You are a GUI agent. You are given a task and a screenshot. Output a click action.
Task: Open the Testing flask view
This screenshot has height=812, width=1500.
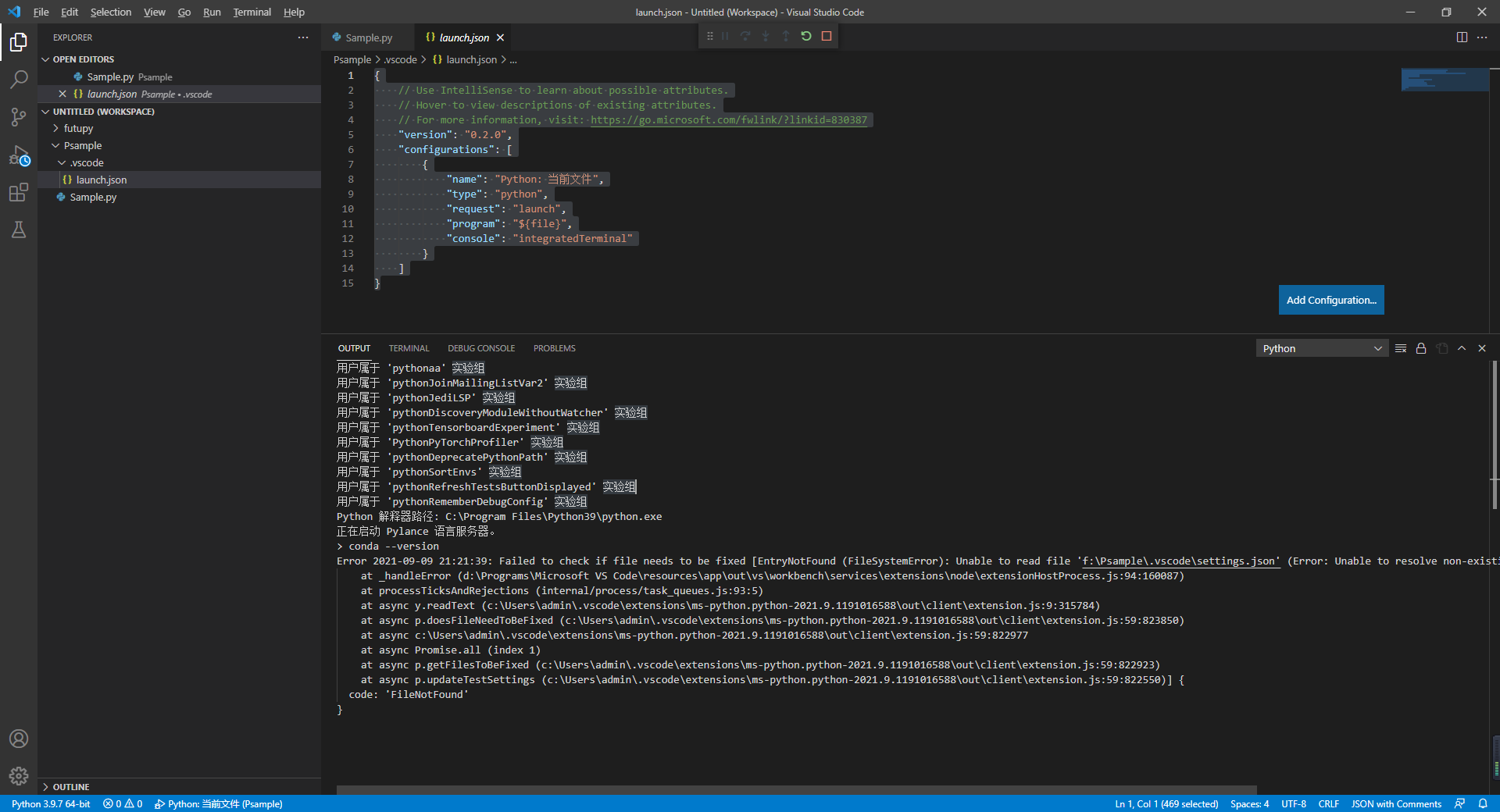[19, 230]
